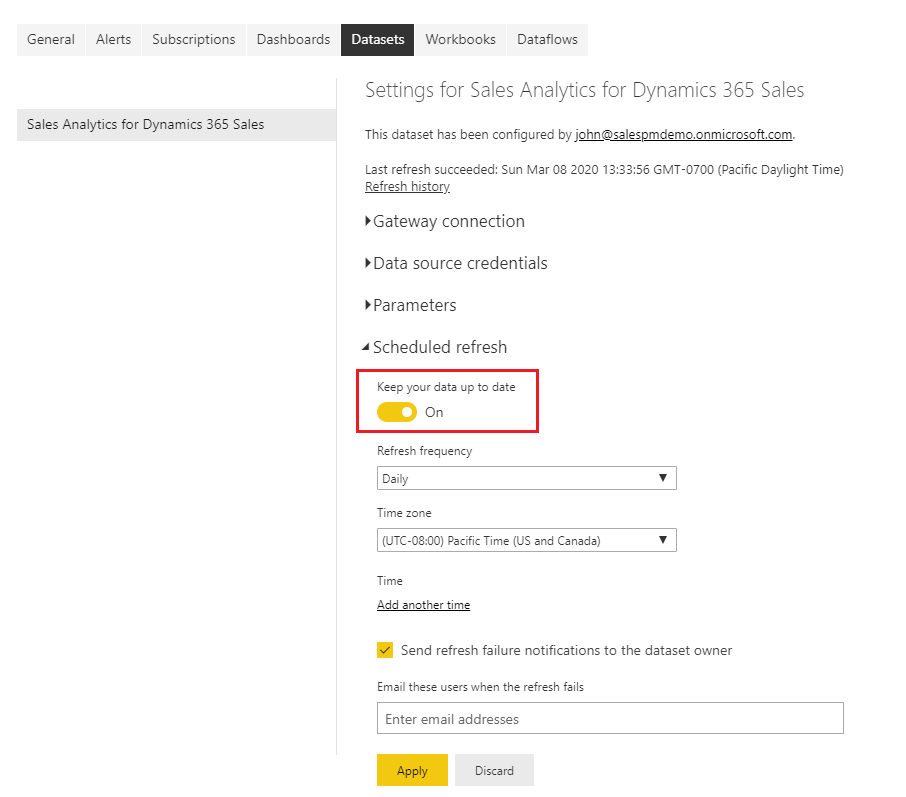Uncheck Send refresh failure notifications checkbox
This screenshot has height=797, width=906.
[x=385, y=650]
